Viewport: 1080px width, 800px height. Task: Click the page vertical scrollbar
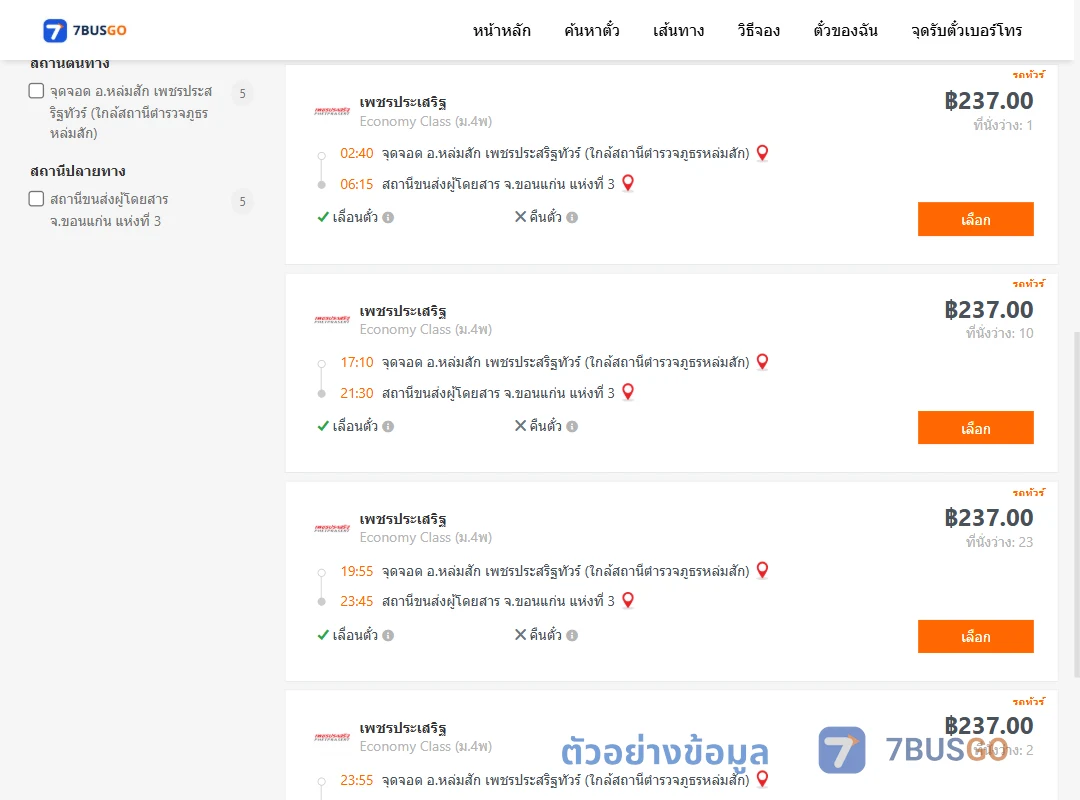(x=1077, y=503)
